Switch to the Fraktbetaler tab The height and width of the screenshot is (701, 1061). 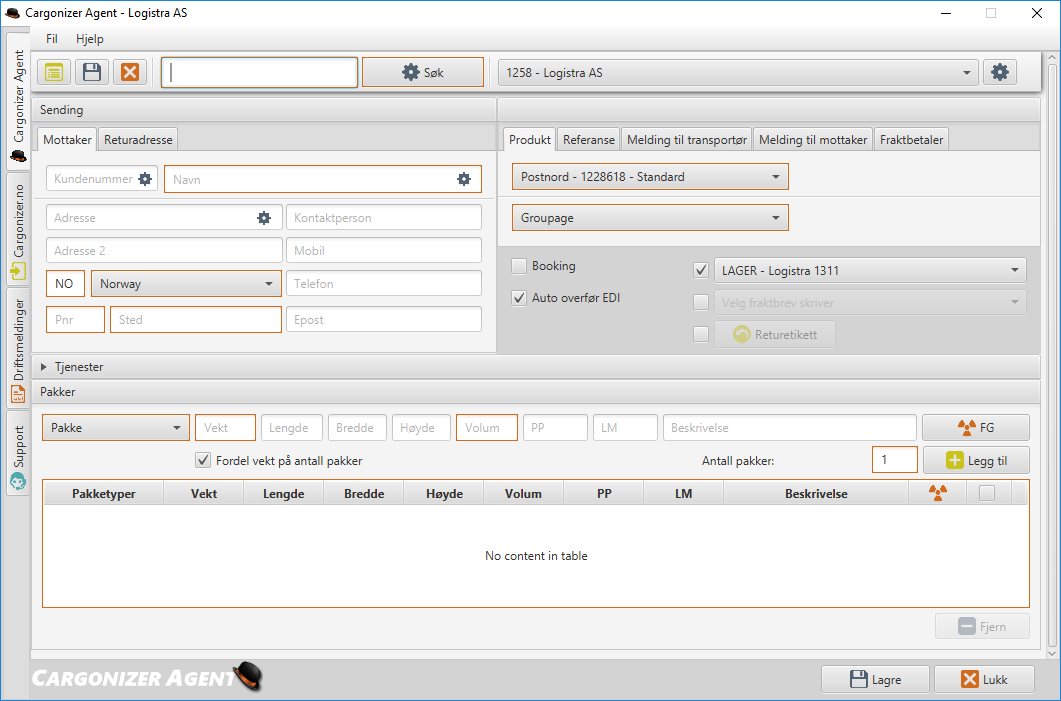911,139
